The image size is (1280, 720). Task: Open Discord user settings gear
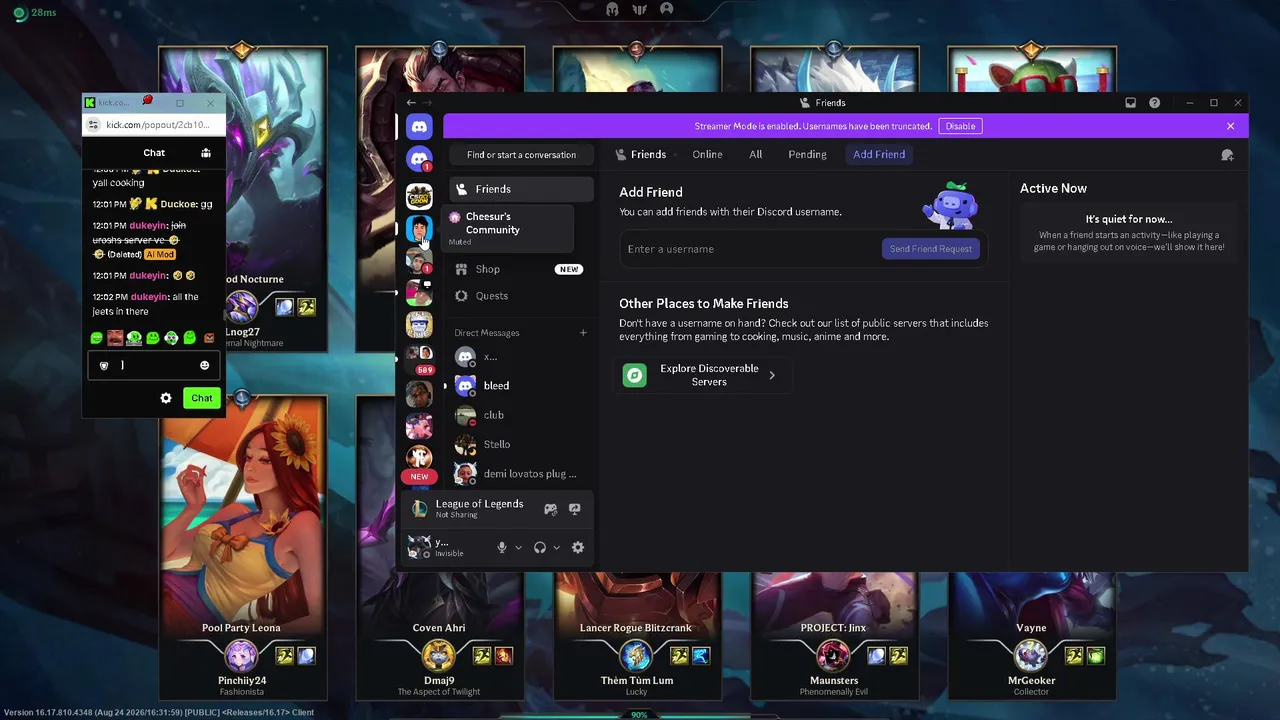pos(577,547)
